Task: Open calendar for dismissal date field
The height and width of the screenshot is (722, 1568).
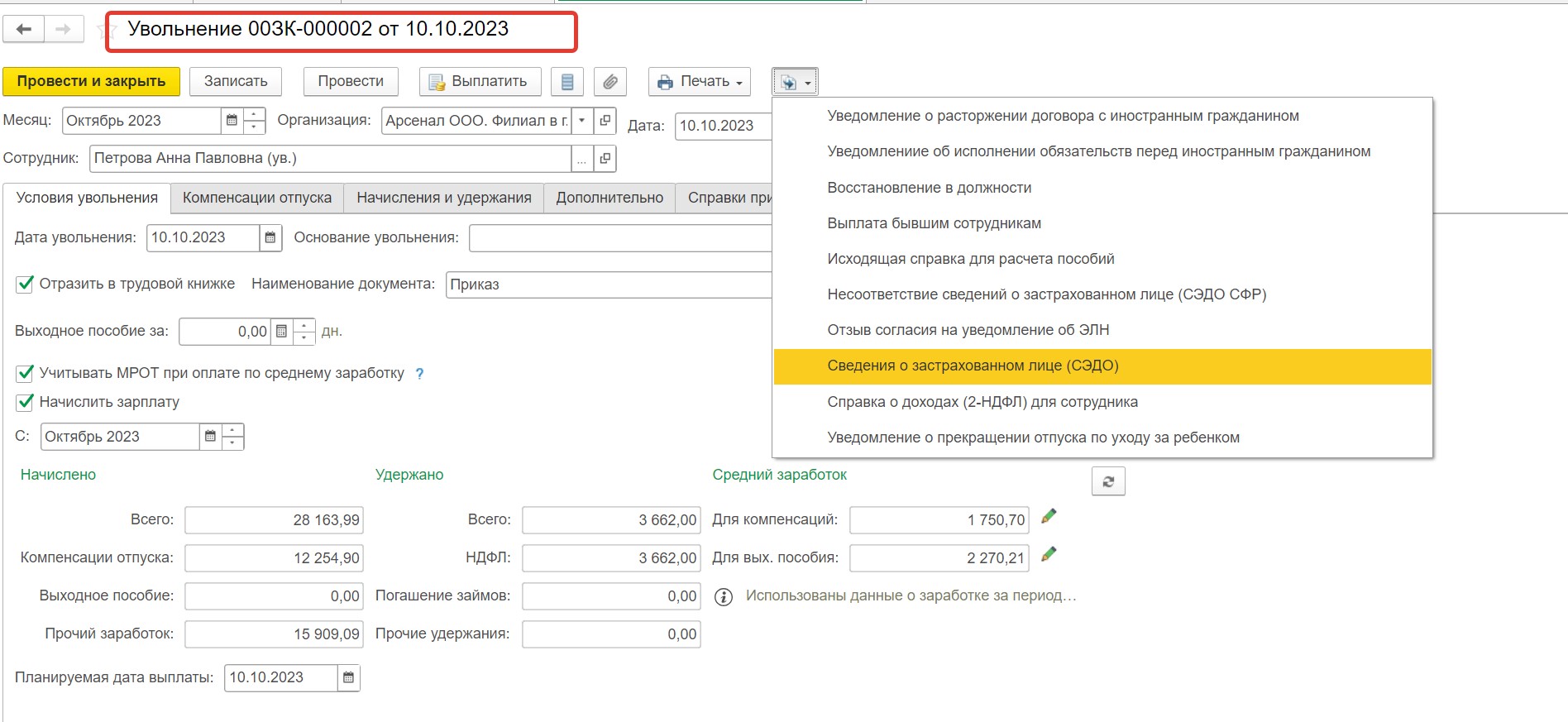Action: pyautogui.click(x=270, y=238)
